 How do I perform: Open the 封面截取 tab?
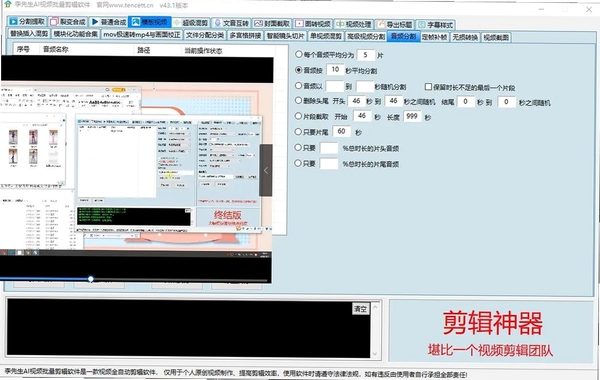[272, 23]
